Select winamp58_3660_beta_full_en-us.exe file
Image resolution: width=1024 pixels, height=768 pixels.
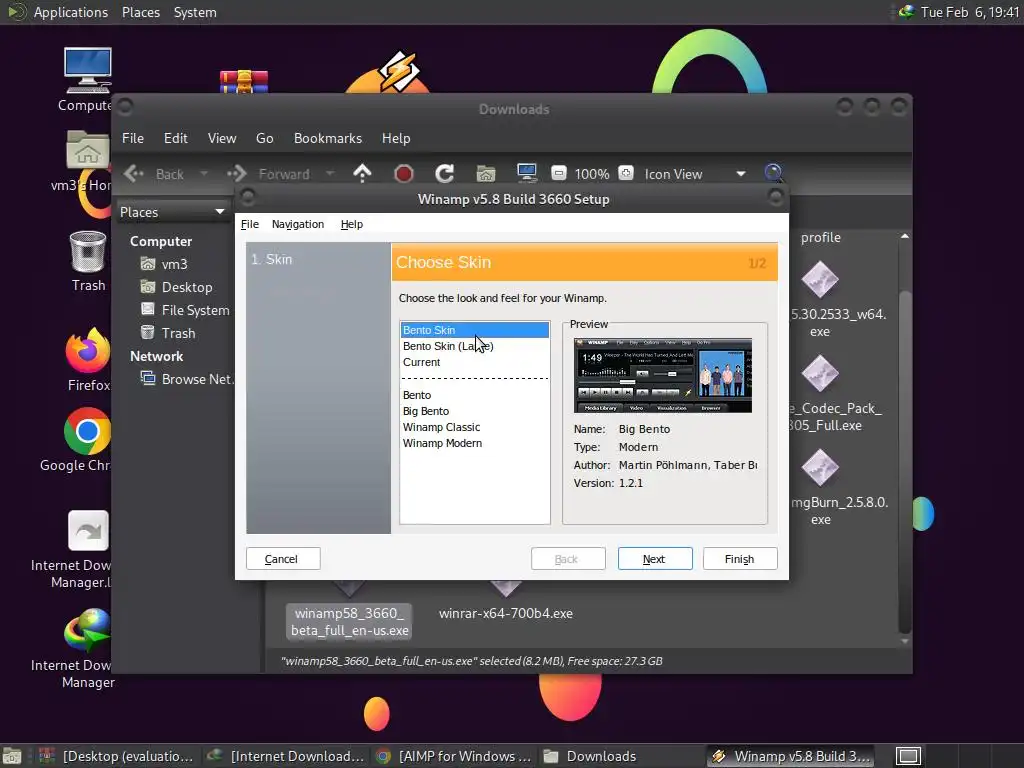coord(349,622)
